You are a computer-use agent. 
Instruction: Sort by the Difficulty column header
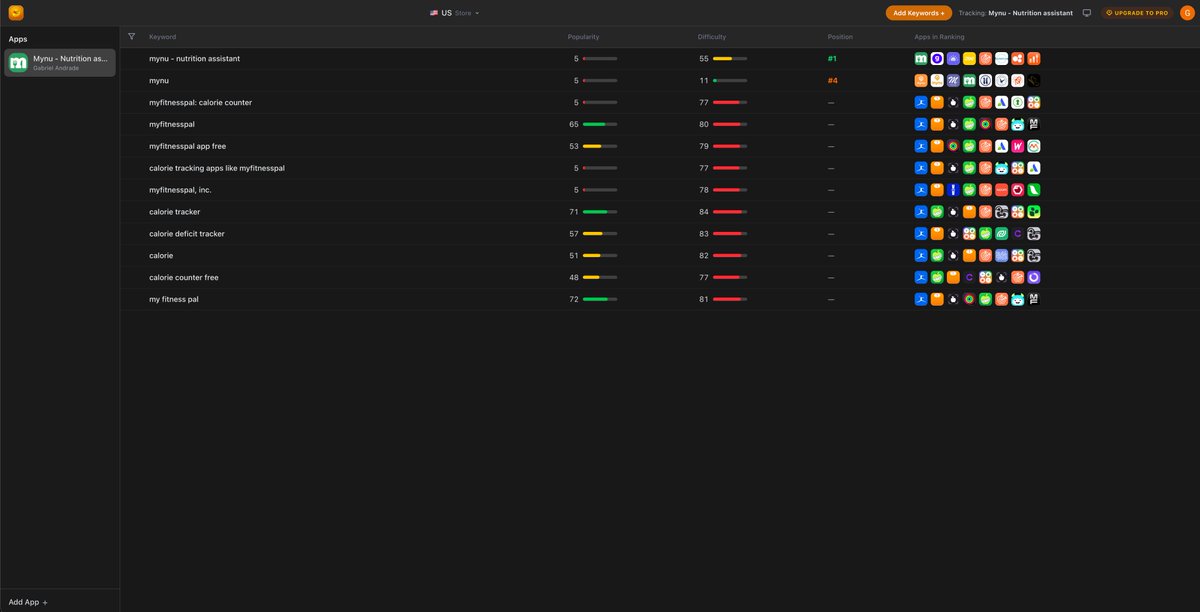pos(712,37)
